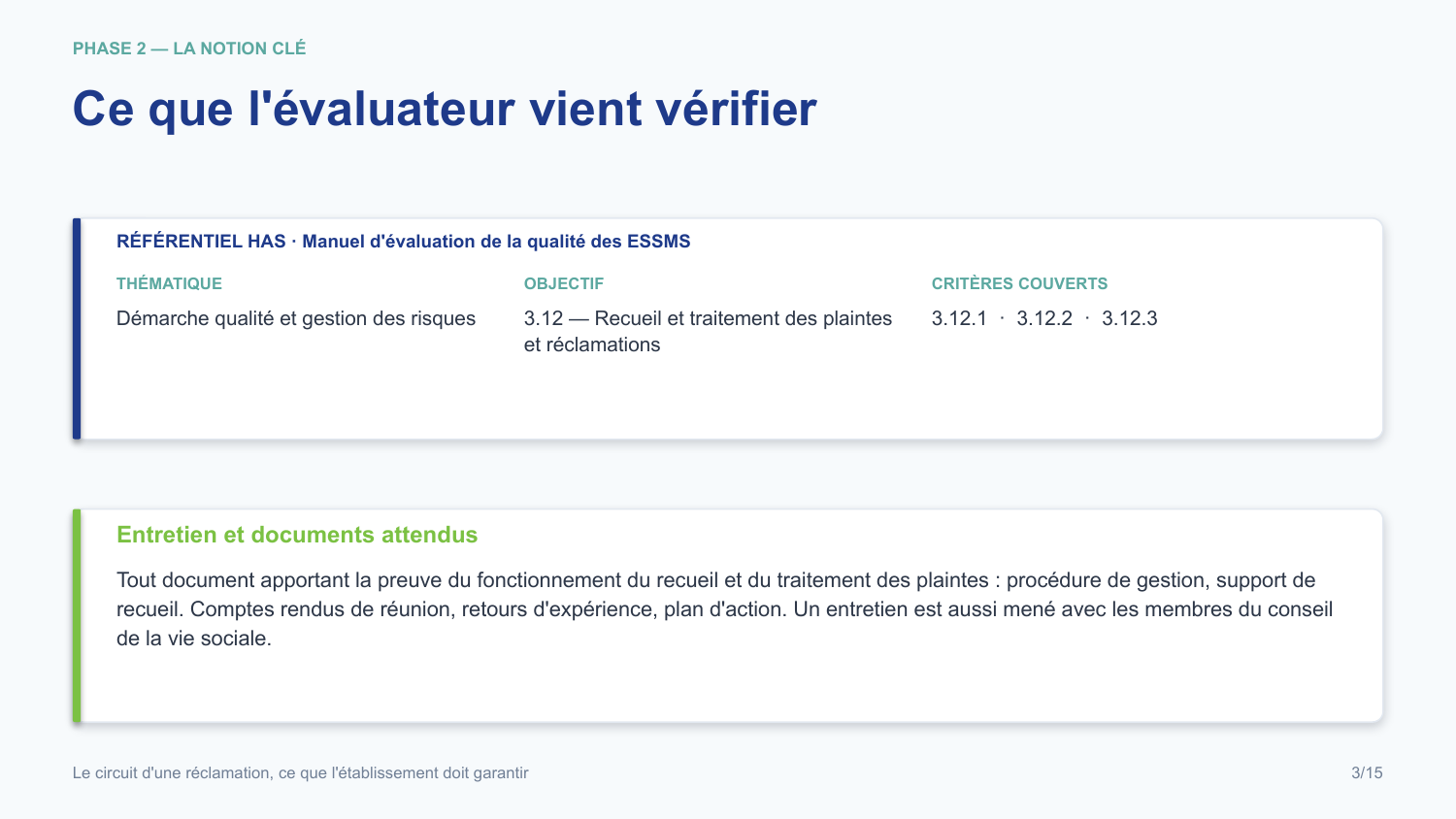Image resolution: width=1456 pixels, height=819 pixels.
Task: Click criterion '3.12.1'
Action: [959, 318]
